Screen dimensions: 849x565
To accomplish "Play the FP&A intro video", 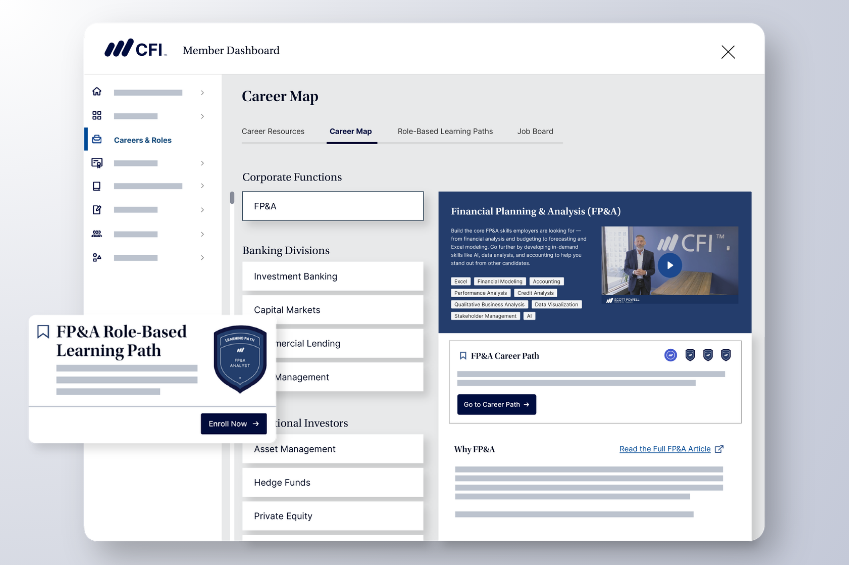I will tap(670, 265).
